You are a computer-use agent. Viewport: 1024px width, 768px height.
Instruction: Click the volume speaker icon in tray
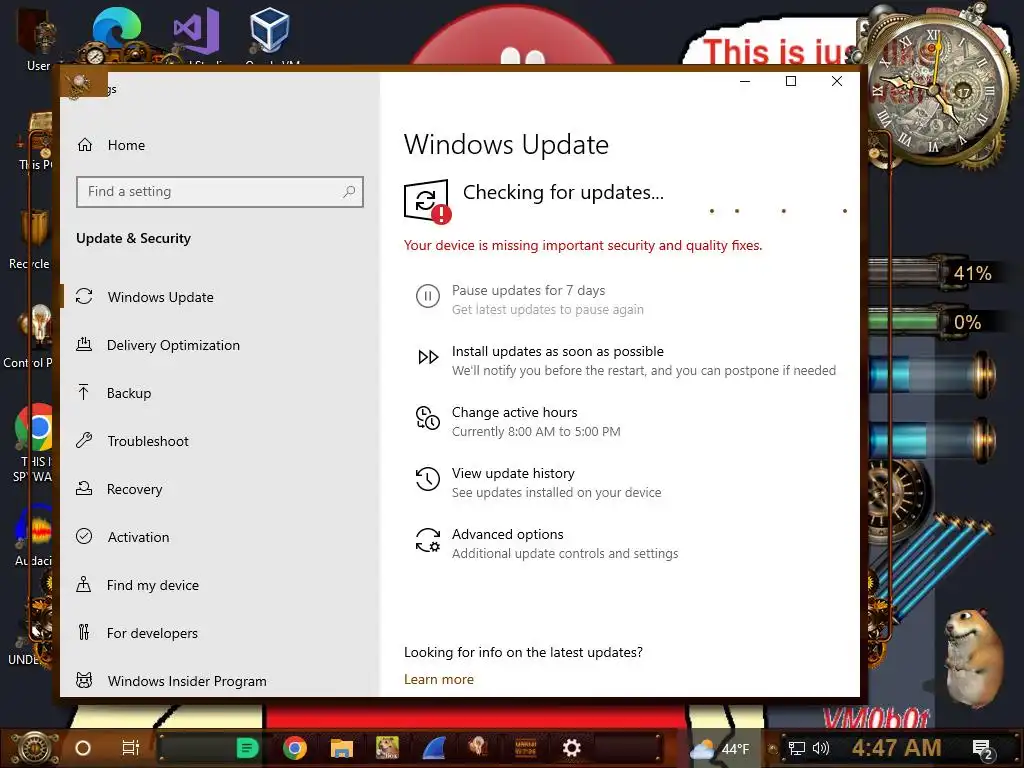pyautogui.click(x=820, y=748)
